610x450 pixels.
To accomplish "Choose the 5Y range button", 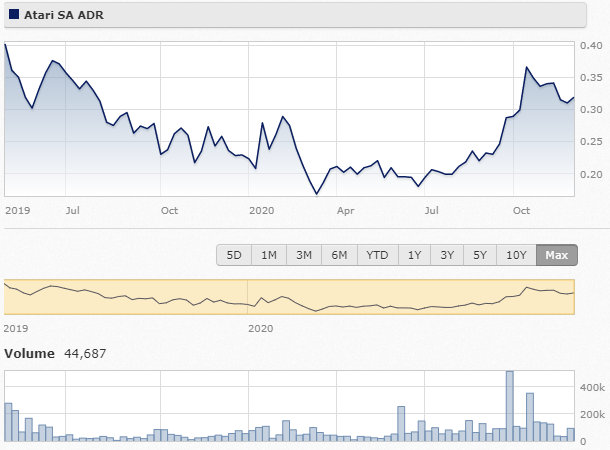I will pos(480,255).
